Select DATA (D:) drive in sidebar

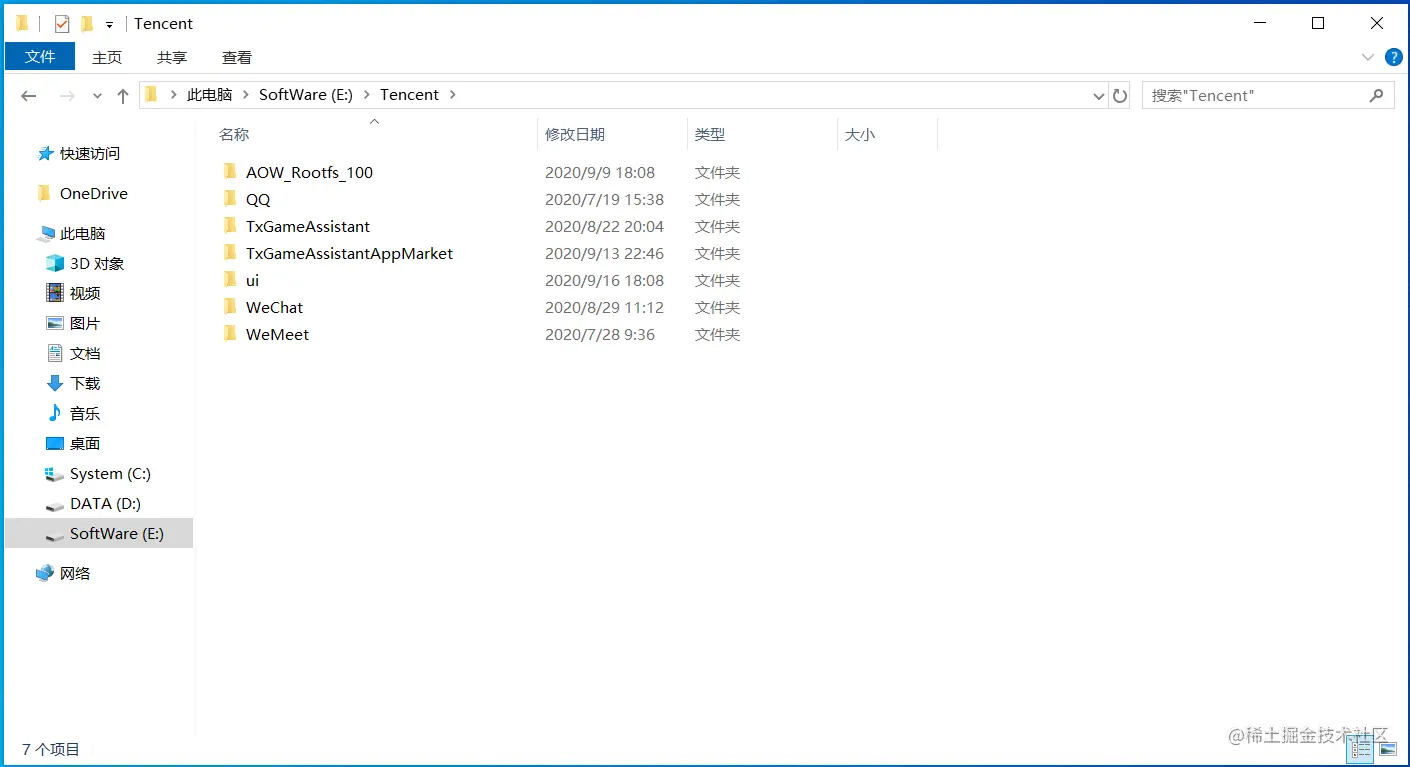(x=105, y=503)
